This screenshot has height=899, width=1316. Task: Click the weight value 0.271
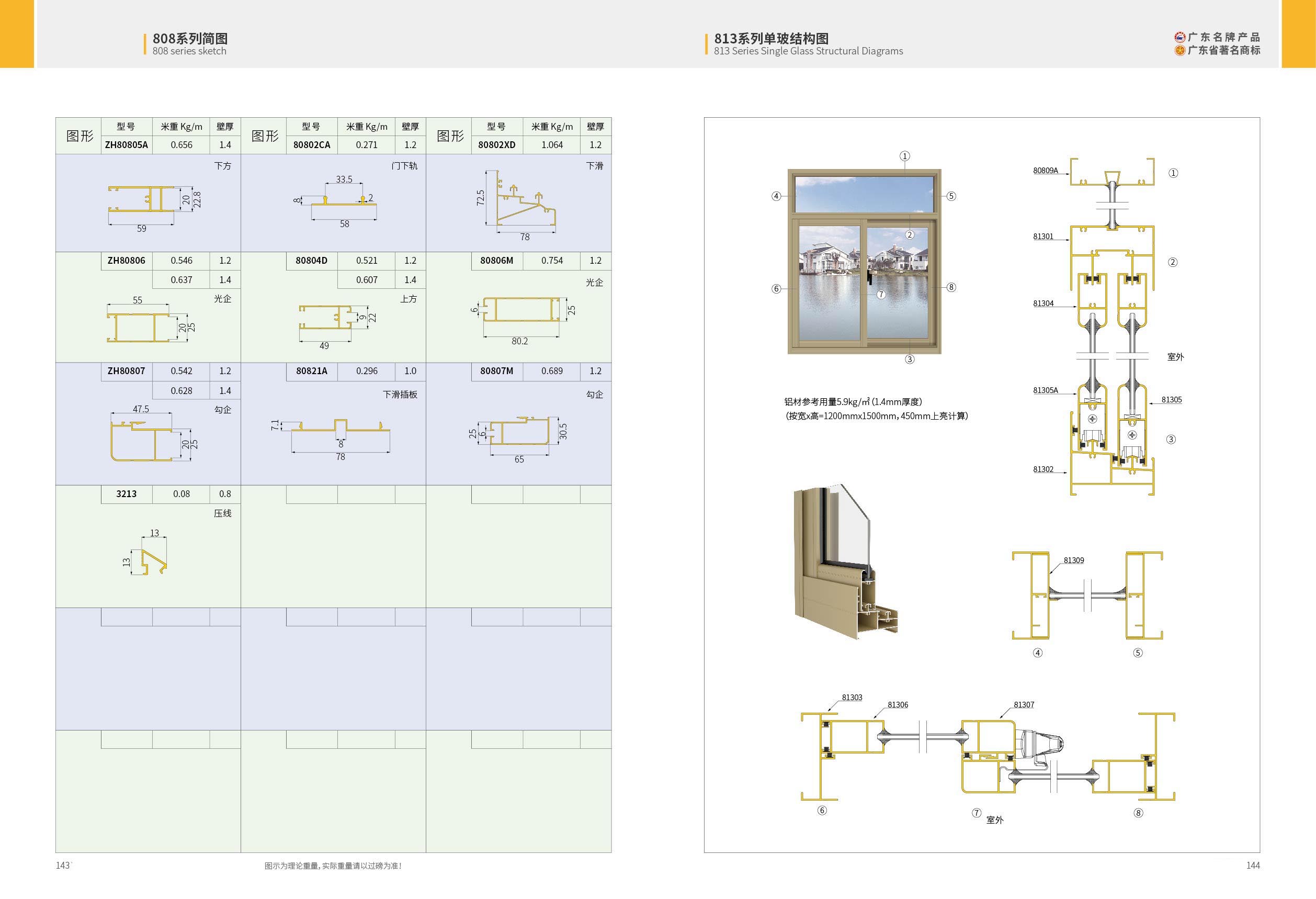[366, 145]
